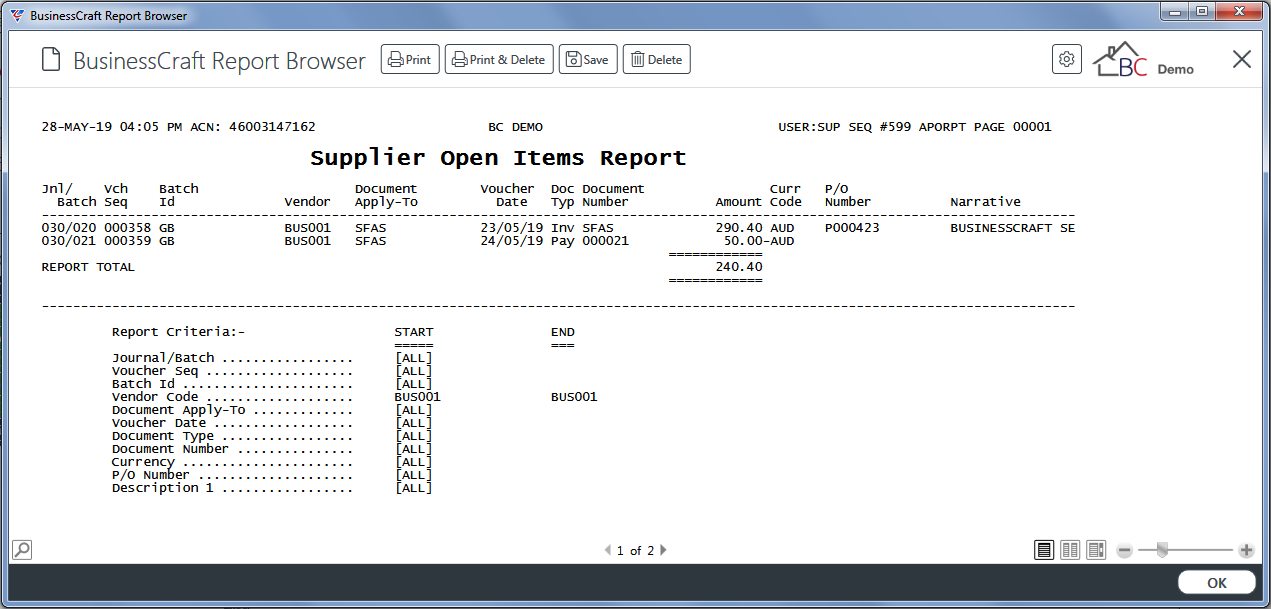Viewport: 1271px width, 609px height.
Task: Click the zoom slider handle
Action: pos(1161,549)
